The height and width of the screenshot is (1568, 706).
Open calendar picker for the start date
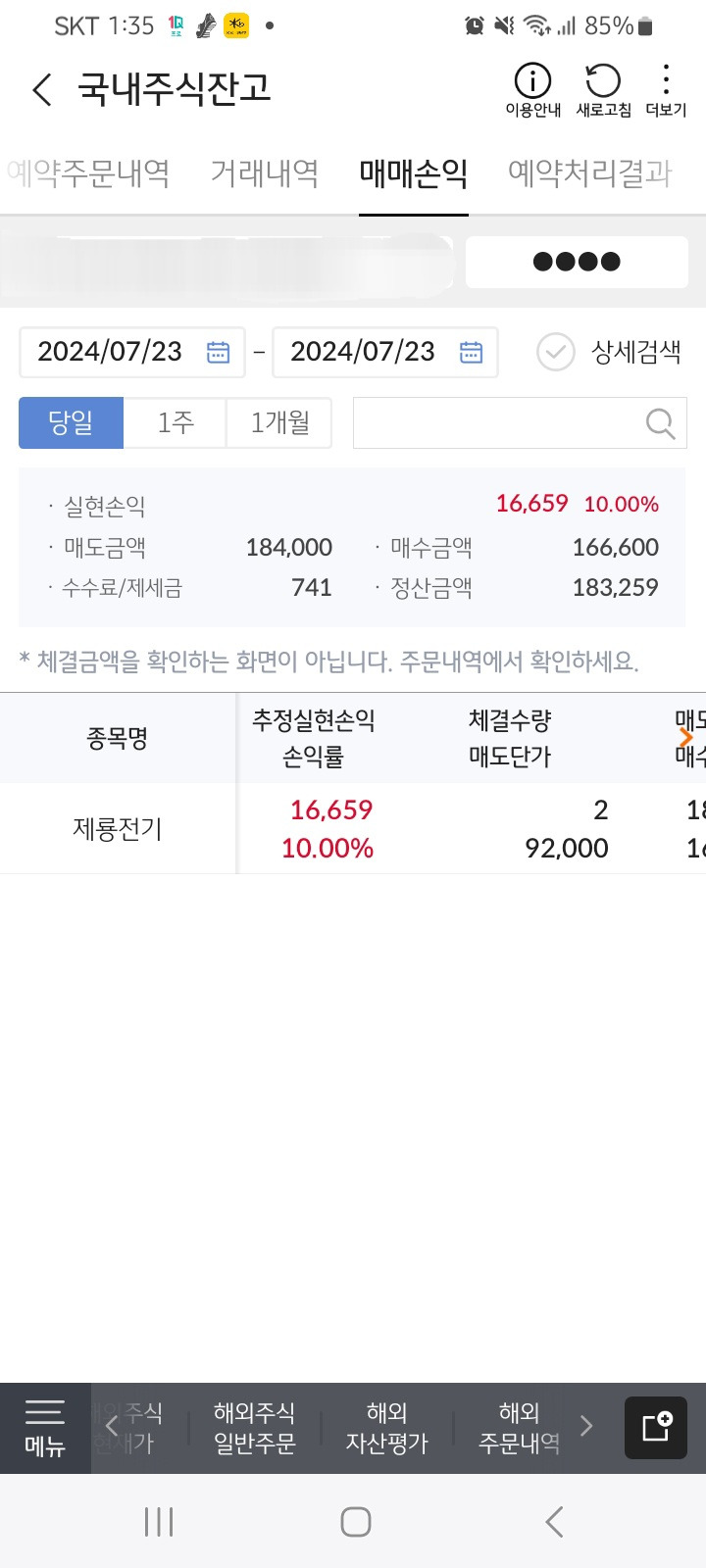[218, 352]
